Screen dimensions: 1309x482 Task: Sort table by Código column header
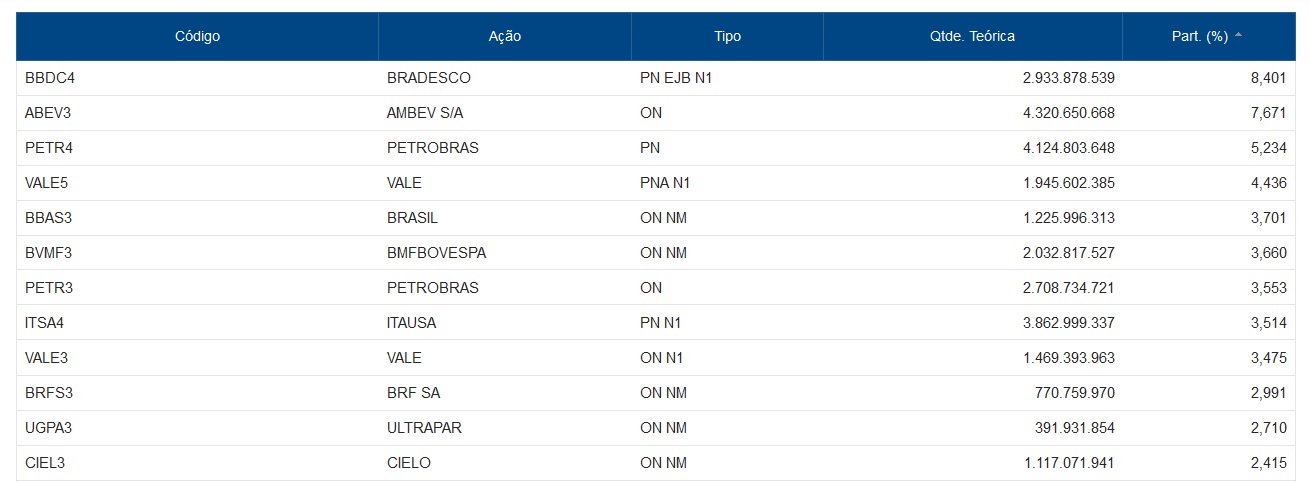pos(197,36)
